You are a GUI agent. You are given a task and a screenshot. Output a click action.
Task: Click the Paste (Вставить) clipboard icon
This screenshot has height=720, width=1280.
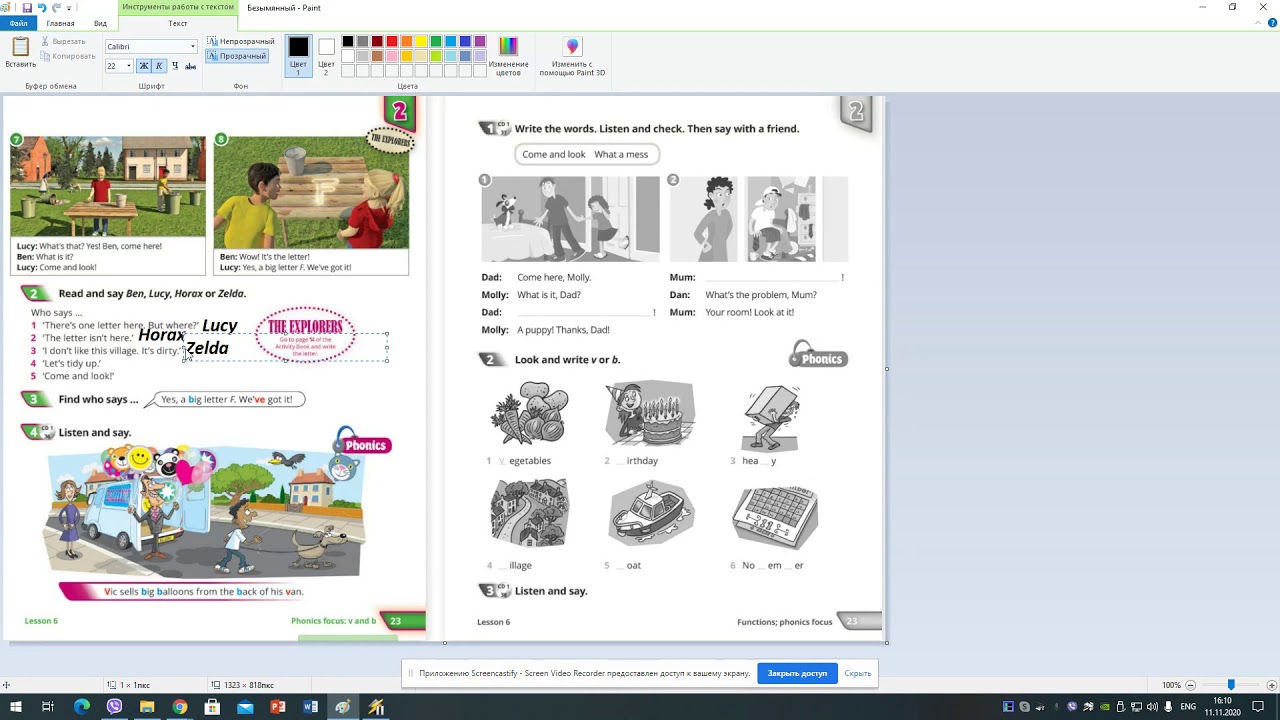tap(20, 47)
